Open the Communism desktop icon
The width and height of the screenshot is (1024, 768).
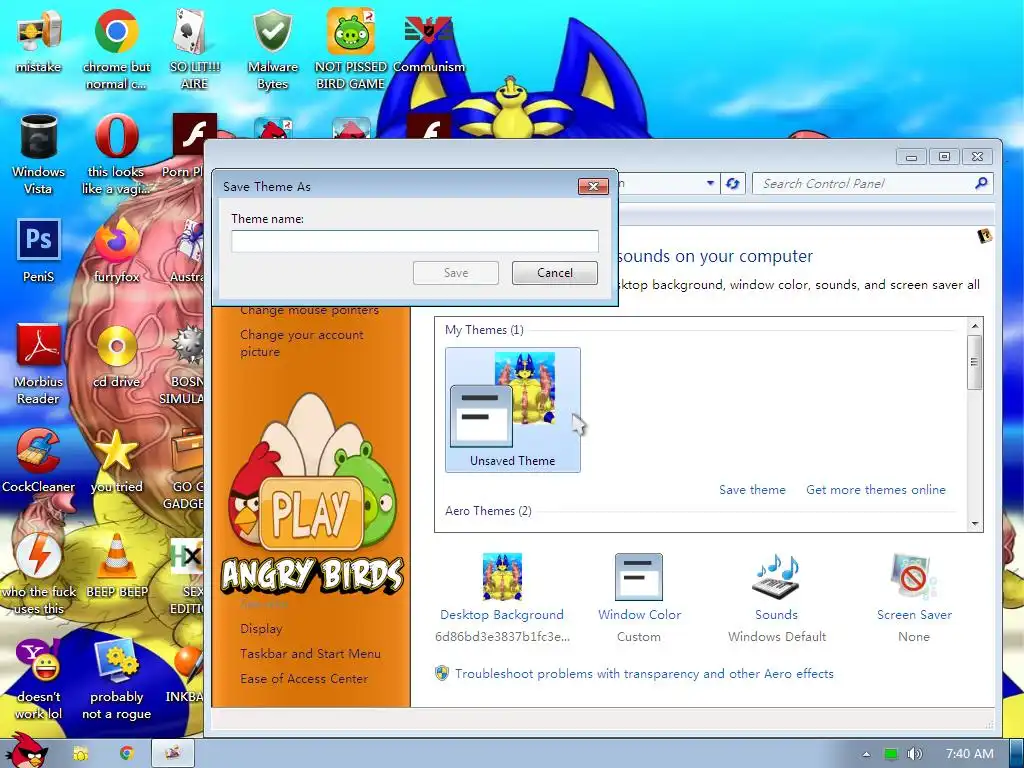(x=428, y=42)
